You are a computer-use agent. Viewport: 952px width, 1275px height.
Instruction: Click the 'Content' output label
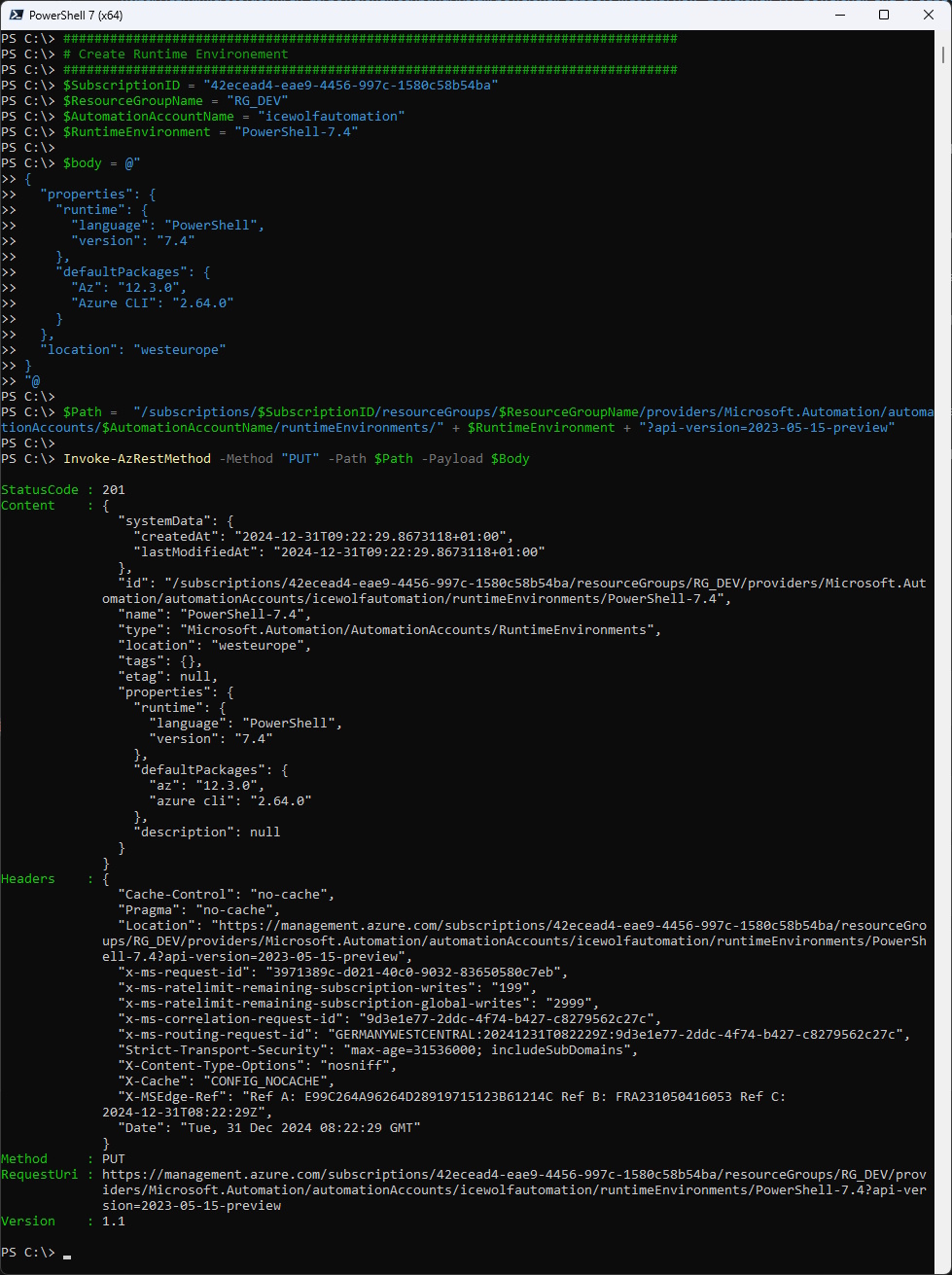pyautogui.click(x=28, y=506)
